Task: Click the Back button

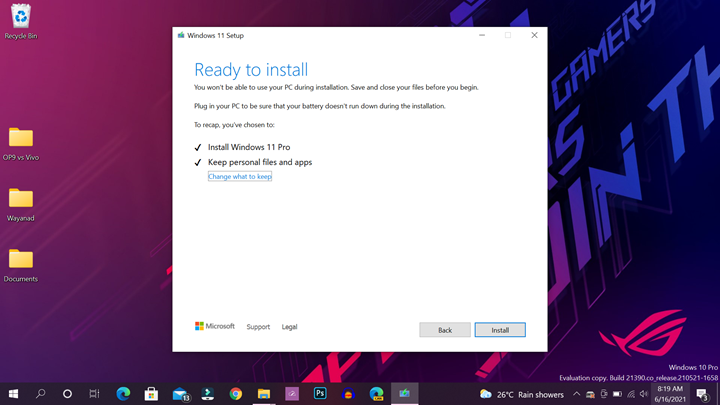Action: (444, 330)
